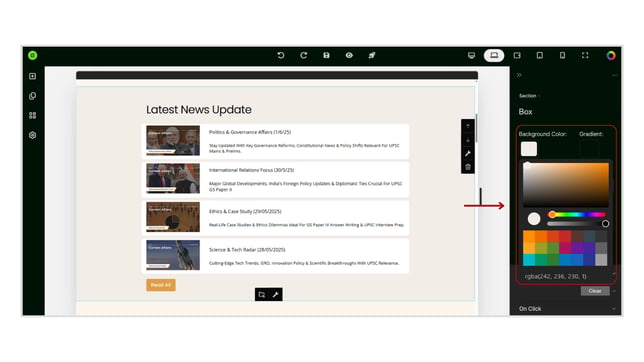The width and height of the screenshot is (644, 362).
Task: Click the chevron beside the Clear button
Action: pyautogui.click(x=614, y=291)
